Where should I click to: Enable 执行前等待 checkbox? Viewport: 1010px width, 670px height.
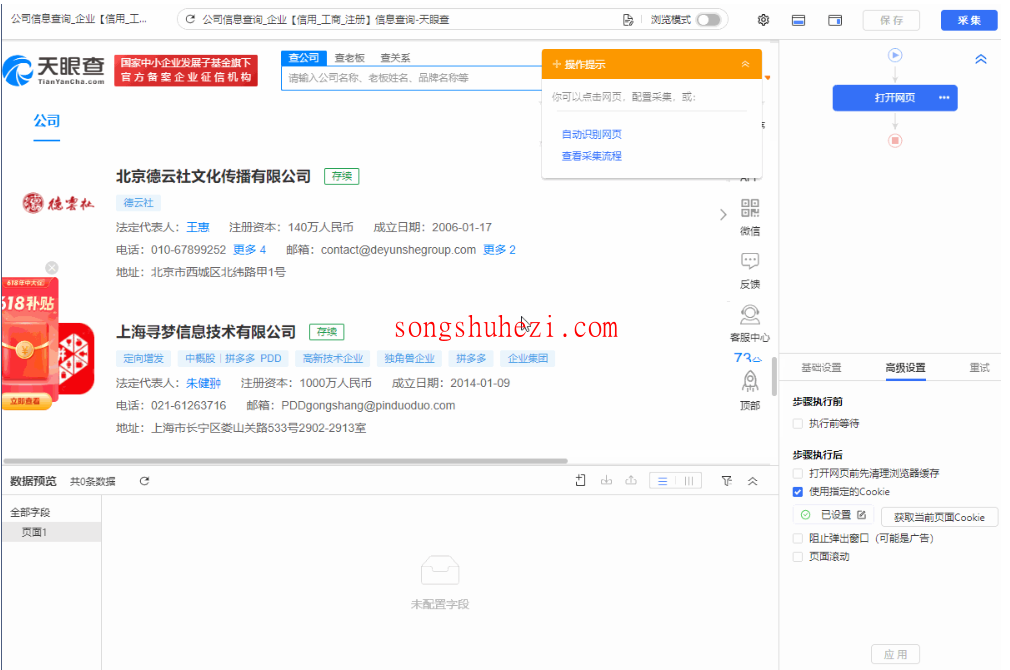(797, 424)
